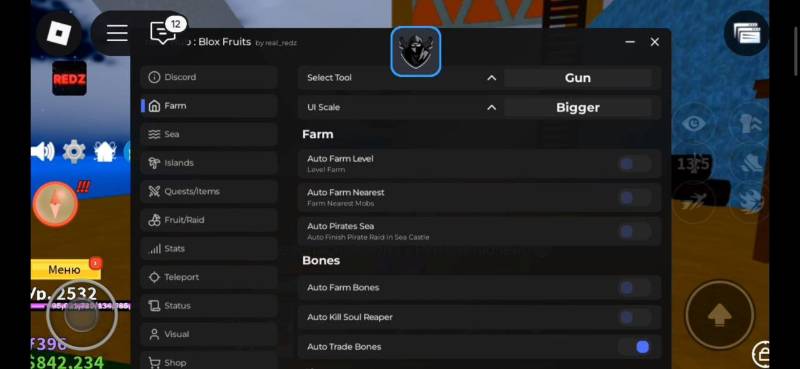The image size is (800, 369).
Task: Open the Roblox logo menu
Action: point(59,33)
